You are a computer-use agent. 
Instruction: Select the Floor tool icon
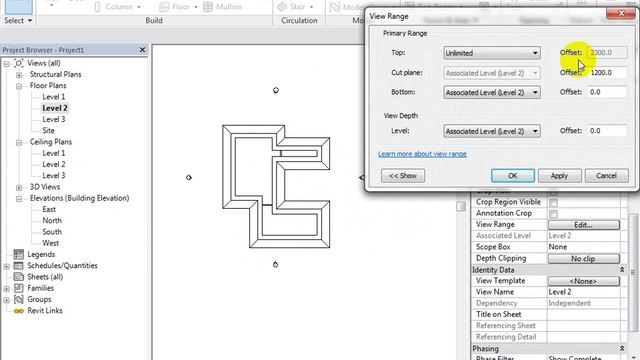point(164,7)
